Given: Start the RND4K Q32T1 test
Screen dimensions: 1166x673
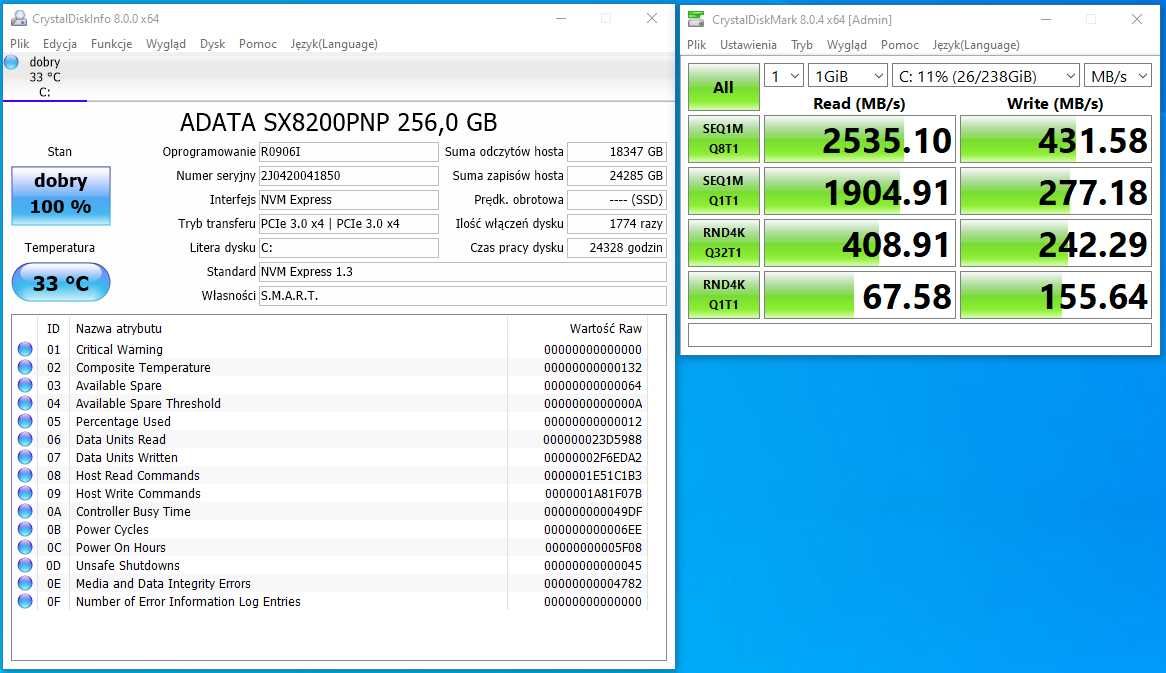Looking at the screenshot, I should [x=724, y=242].
